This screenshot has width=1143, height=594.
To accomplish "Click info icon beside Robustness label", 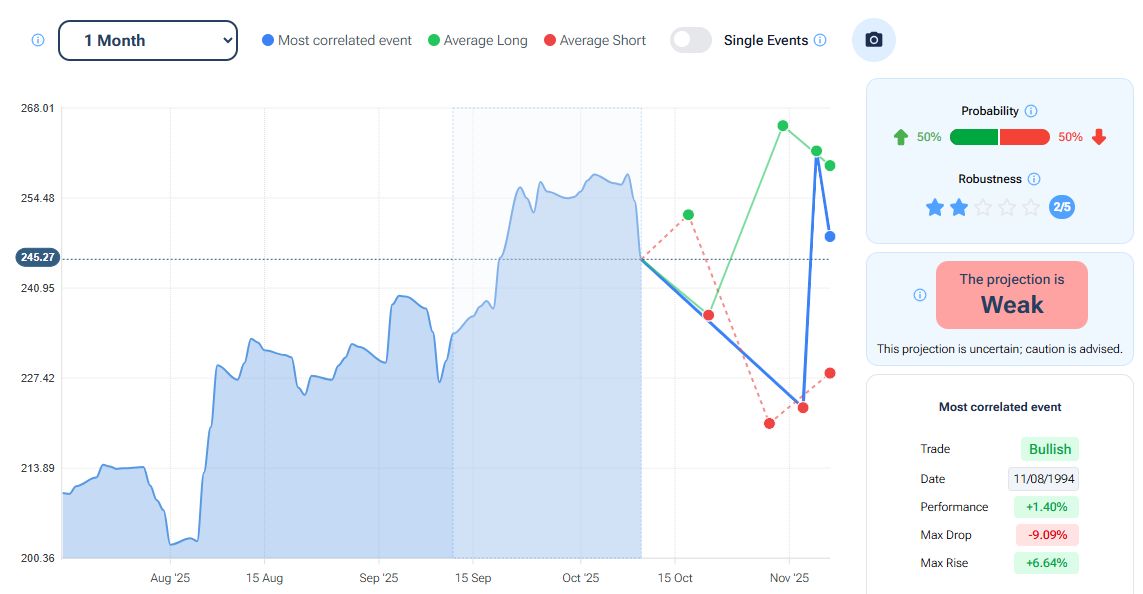I will pyautogui.click(x=1034, y=179).
